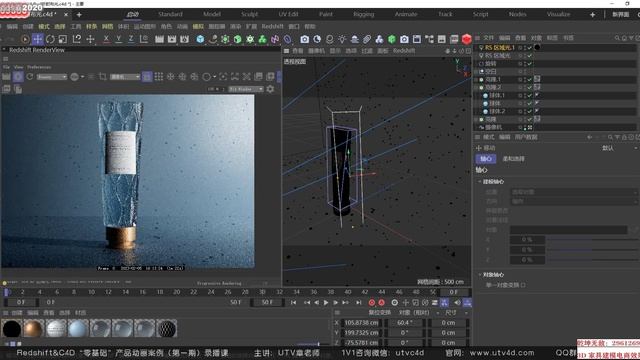Select the Scale tool
This screenshot has height=360, width=640.
[63, 39]
